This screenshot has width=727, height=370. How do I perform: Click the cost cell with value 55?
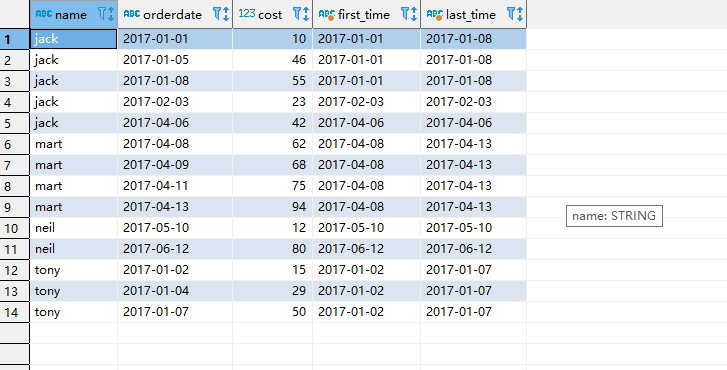pyautogui.click(x=273, y=81)
